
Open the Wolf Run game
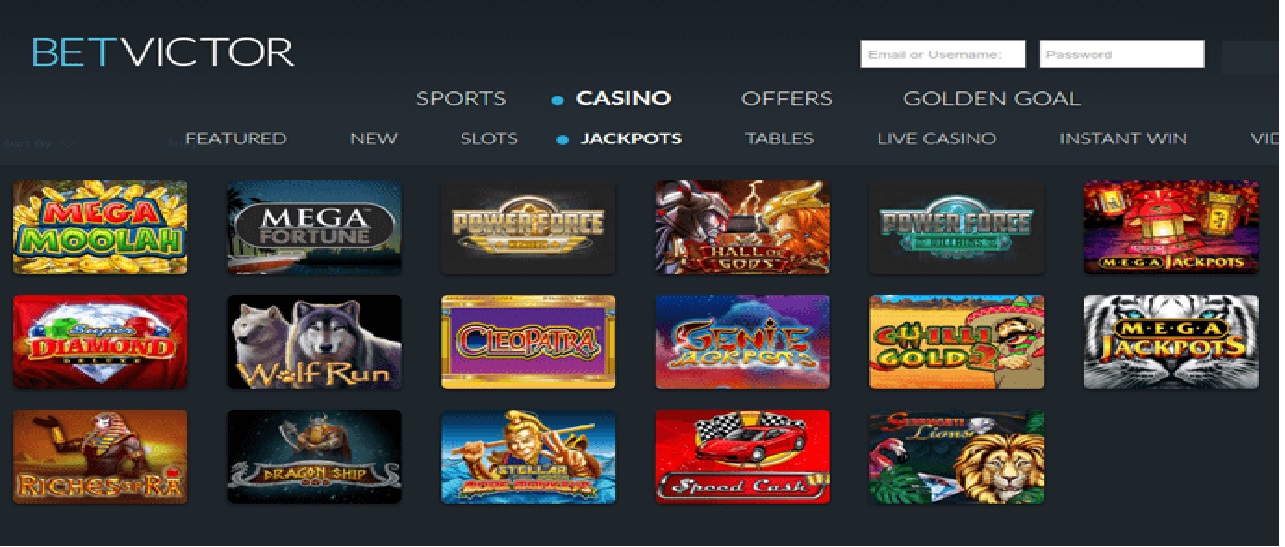[314, 342]
